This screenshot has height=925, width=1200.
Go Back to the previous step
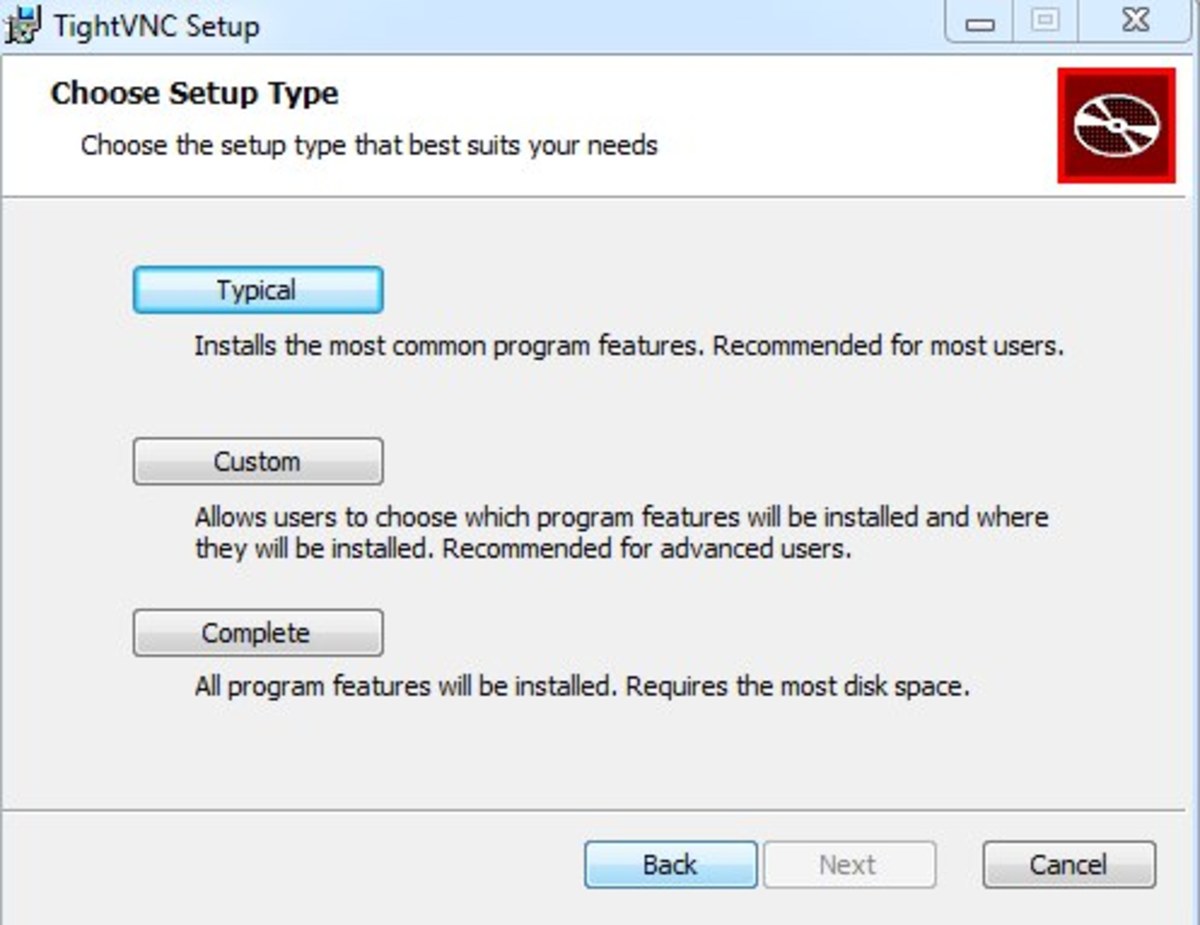[x=670, y=864]
